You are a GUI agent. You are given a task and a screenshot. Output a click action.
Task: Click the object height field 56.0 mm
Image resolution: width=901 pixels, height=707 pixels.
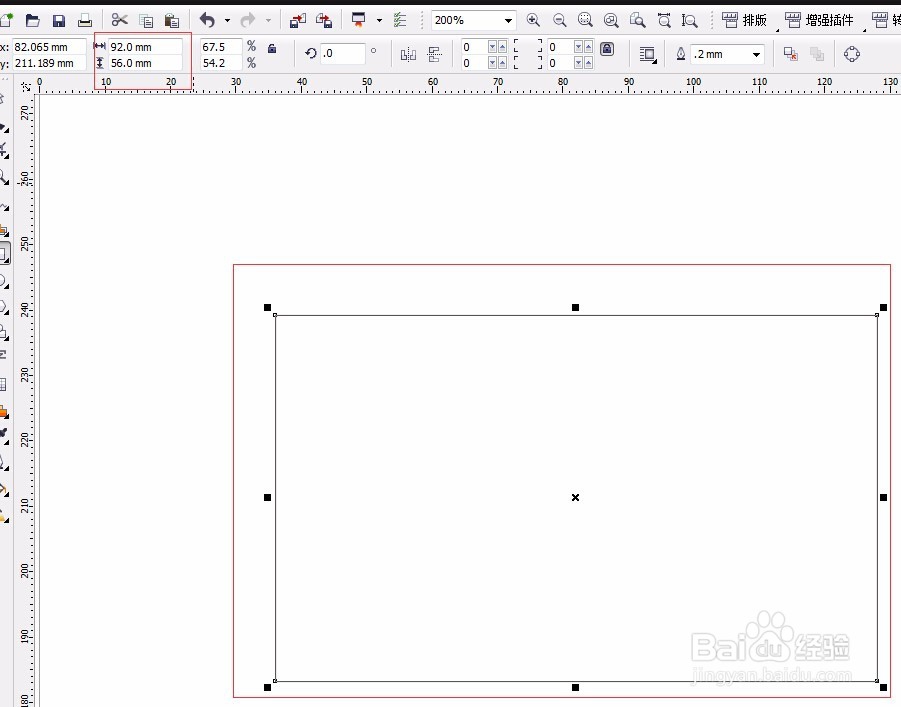click(145, 63)
